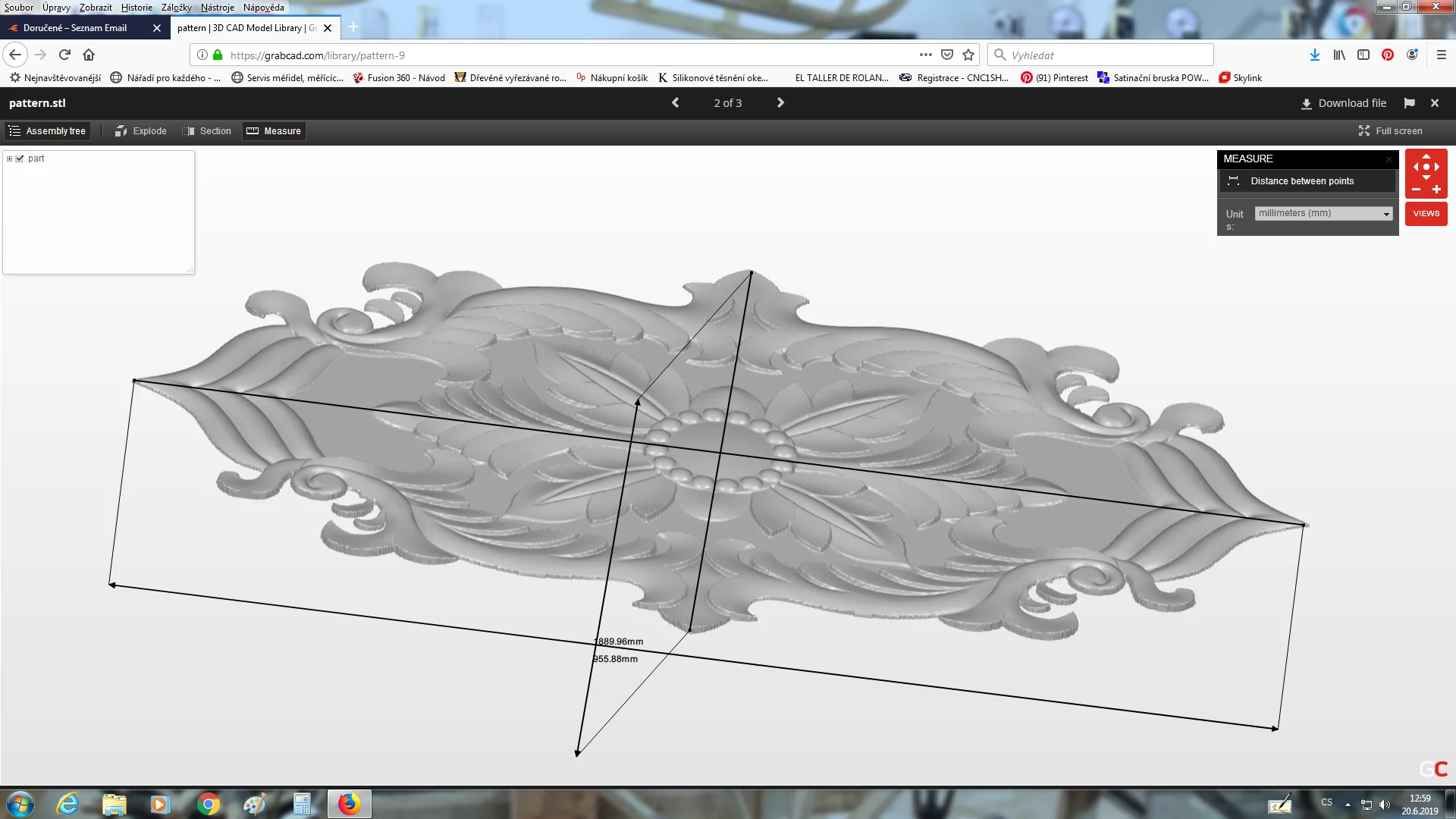Click the Explode tool icon
Screen dimensions: 1456x819
tap(121, 131)
